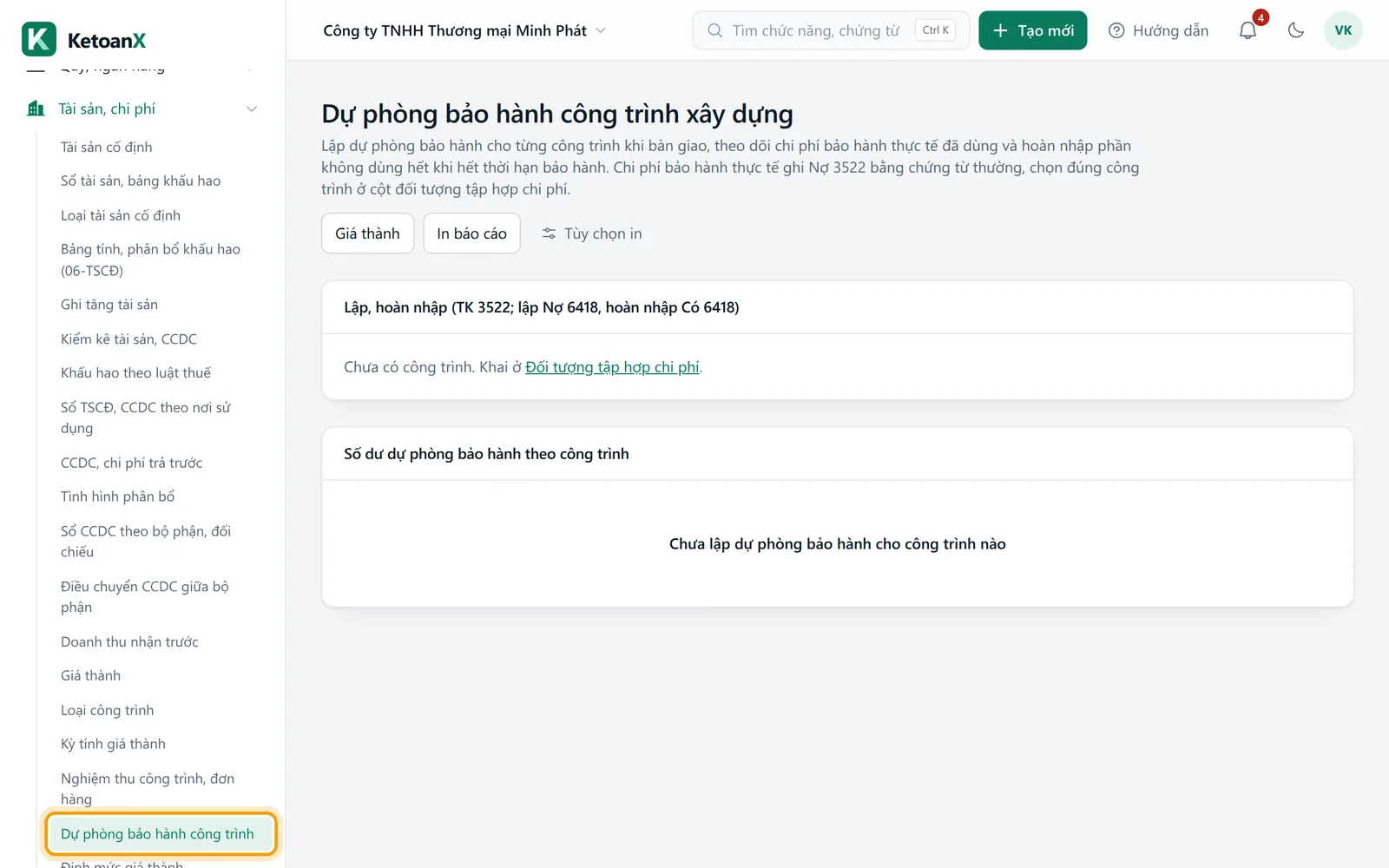Image resolution: width=1389 pixels, height=868 pixels.
Task: Click the Ctrl K shortcut badge
Action: pos(935,30)
